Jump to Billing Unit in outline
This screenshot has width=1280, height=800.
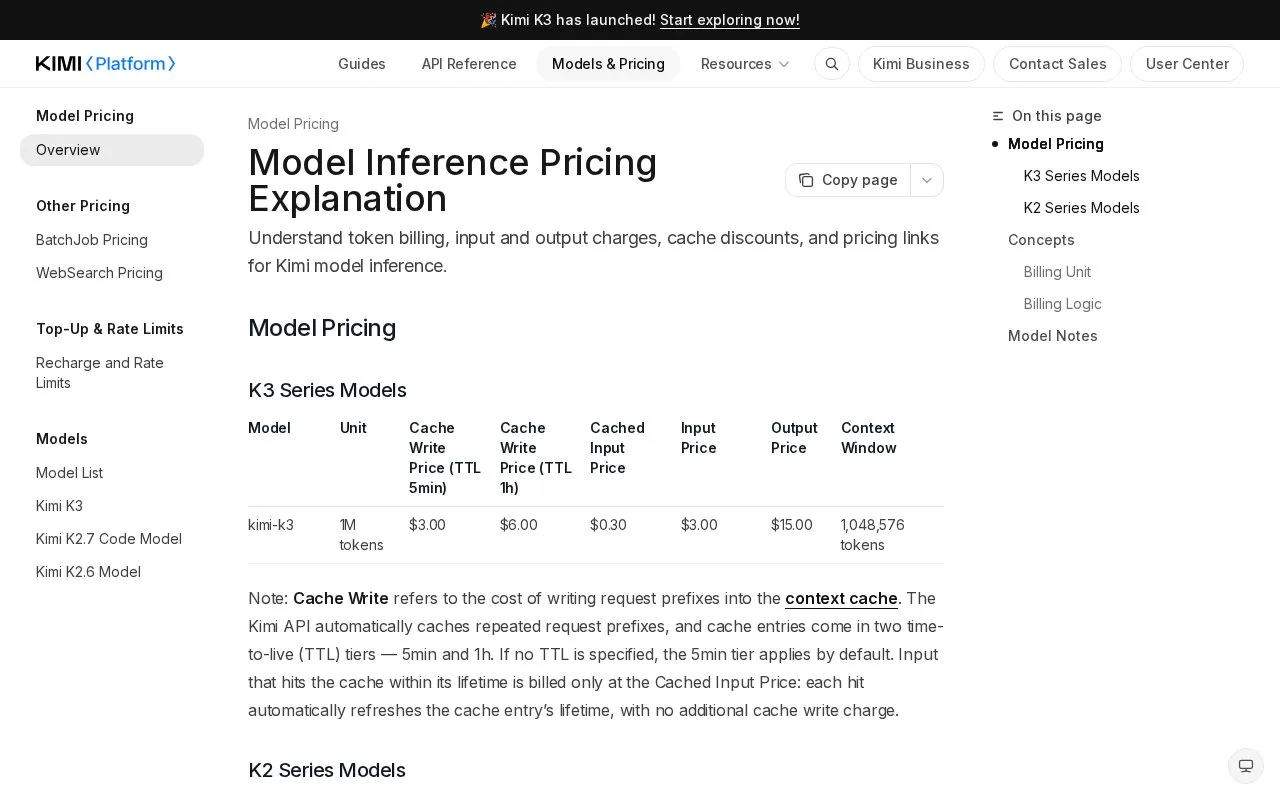coord(1057,272)
